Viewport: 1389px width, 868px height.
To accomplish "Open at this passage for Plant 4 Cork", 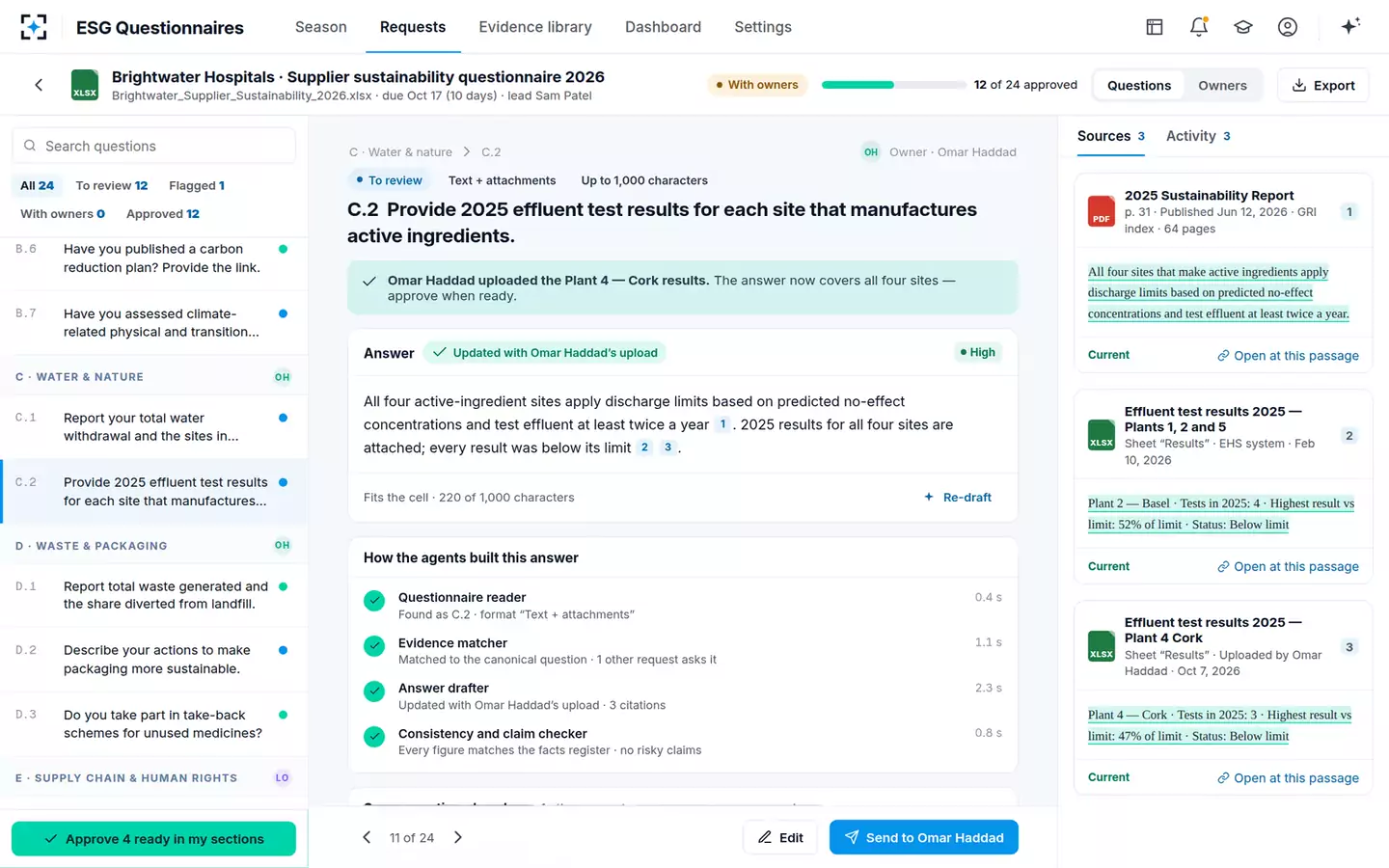I will 1288,778.
